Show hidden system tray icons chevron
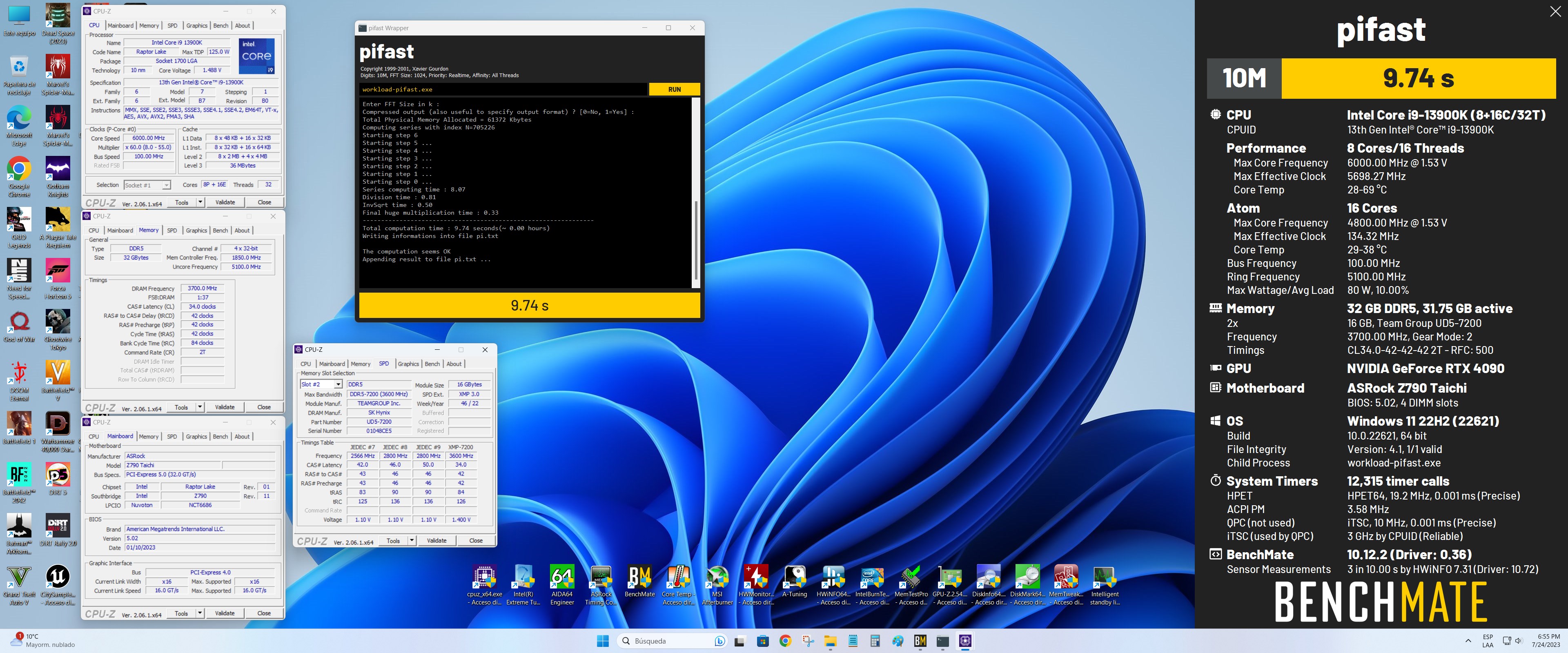This screenshot has height=653, width=1568. tap(1468, 641)
